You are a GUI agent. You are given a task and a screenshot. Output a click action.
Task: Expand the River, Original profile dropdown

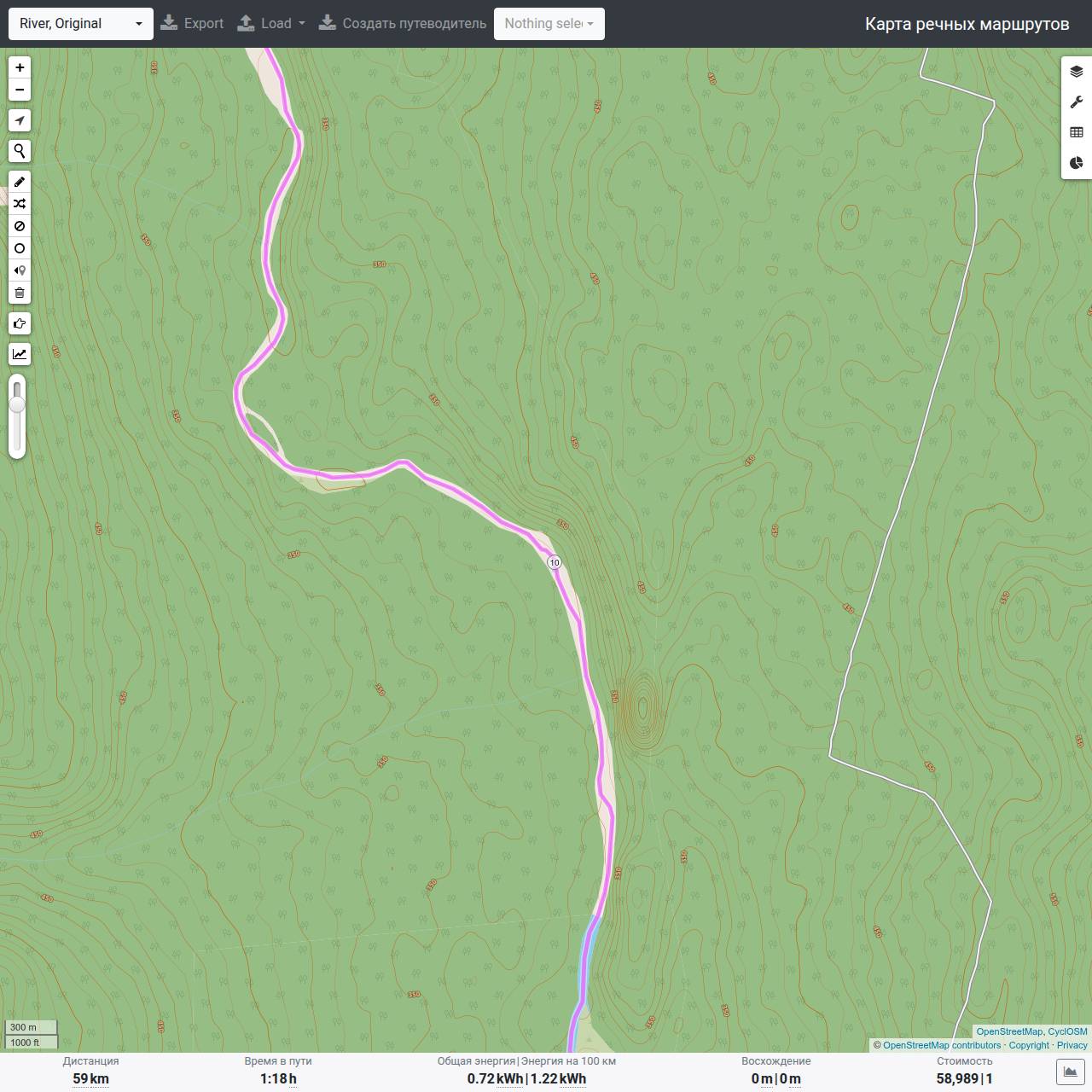pyautogui.click(x=81, y=24)
